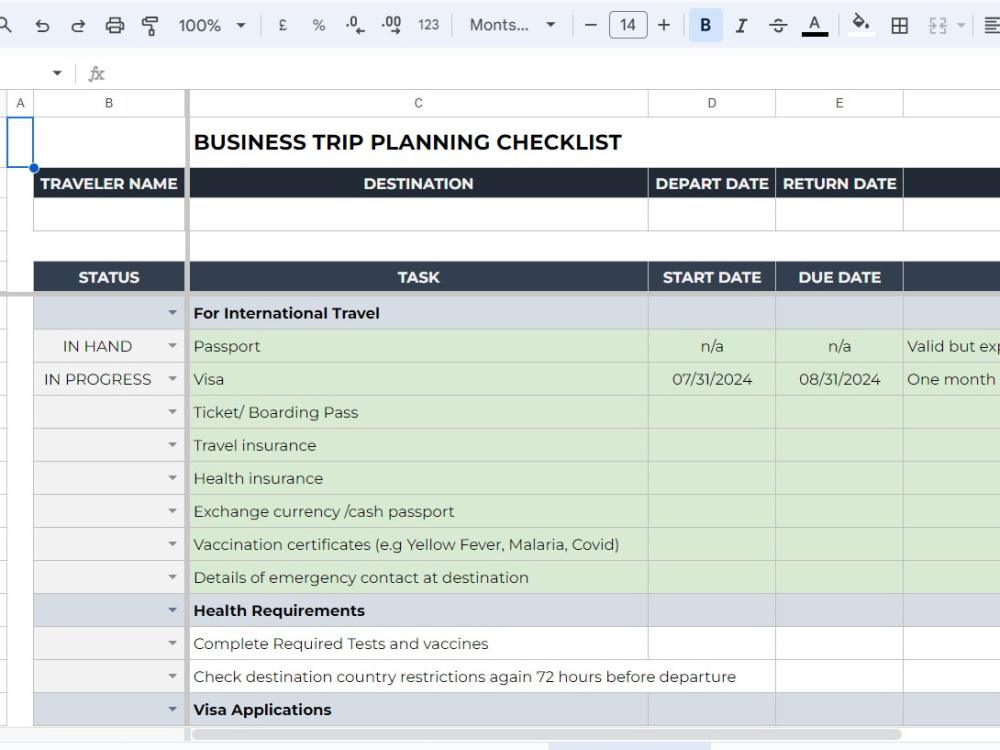Toggle Bold formatting button

click(705, 26)
